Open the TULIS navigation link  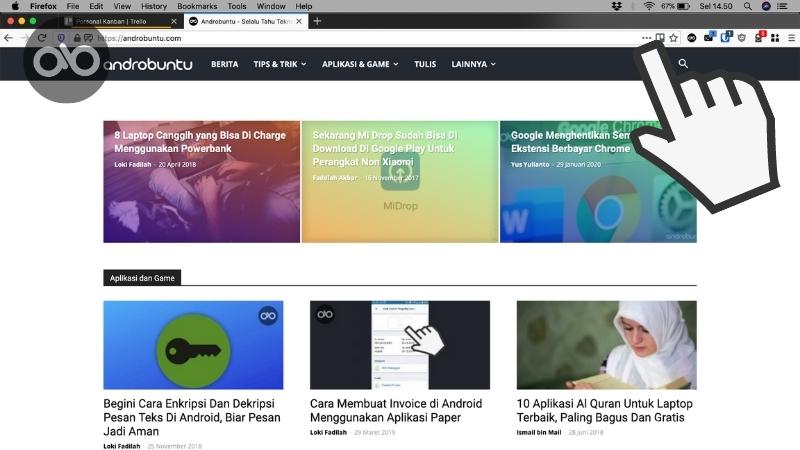point(425,64)
